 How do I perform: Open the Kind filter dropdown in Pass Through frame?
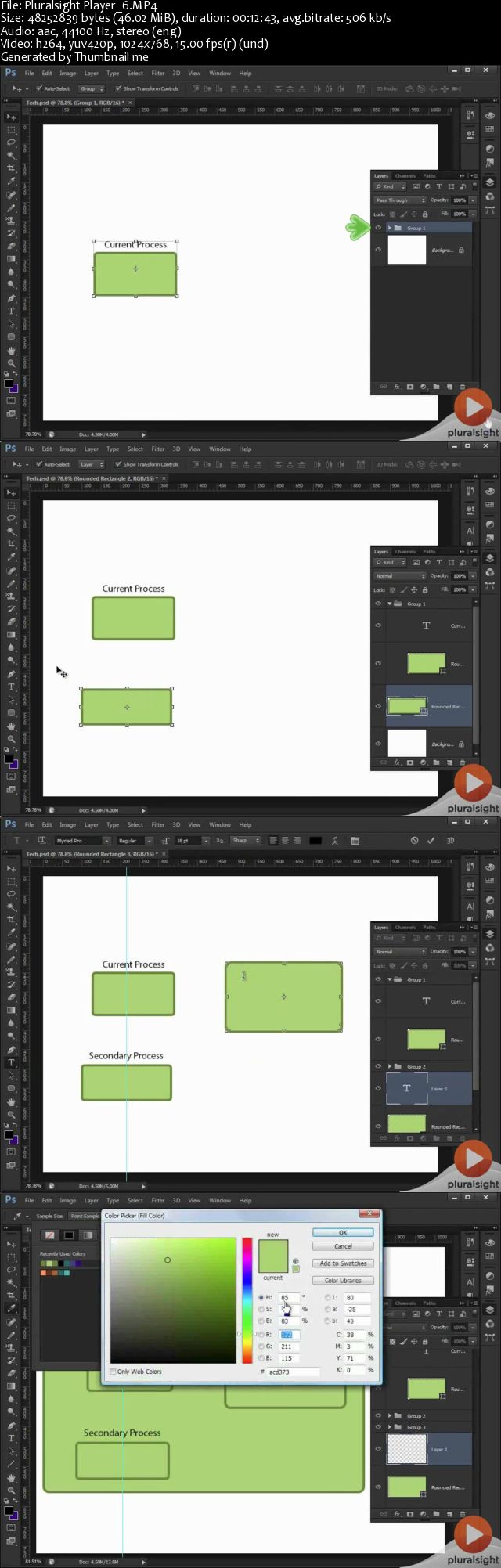(x=390, y=187)
